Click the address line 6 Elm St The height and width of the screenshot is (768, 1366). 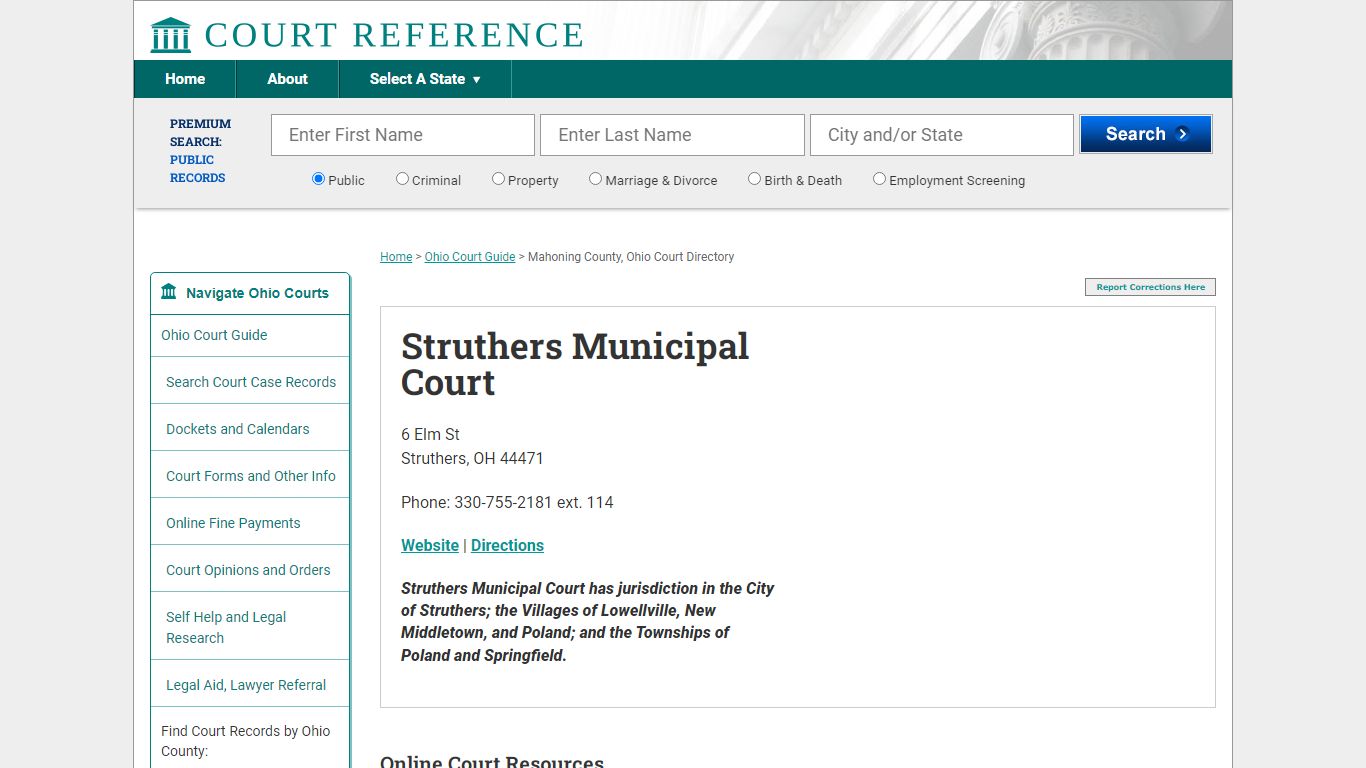(430, 434)
